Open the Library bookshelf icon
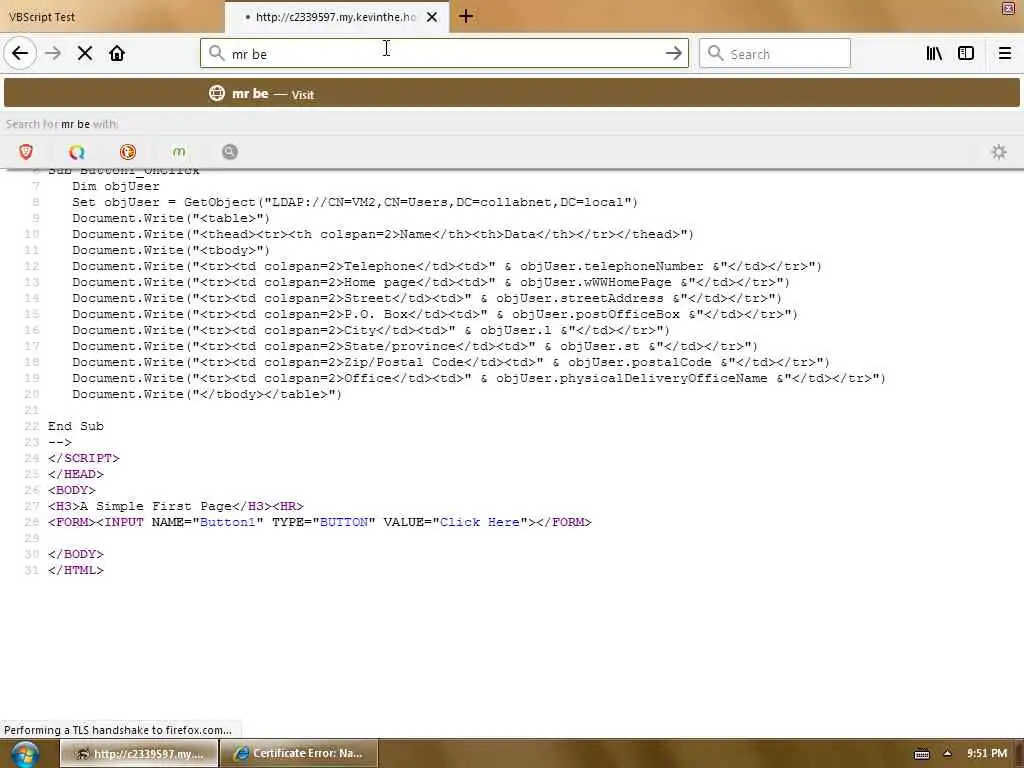The image size is (1024, 768). click(x=934, y=54)
